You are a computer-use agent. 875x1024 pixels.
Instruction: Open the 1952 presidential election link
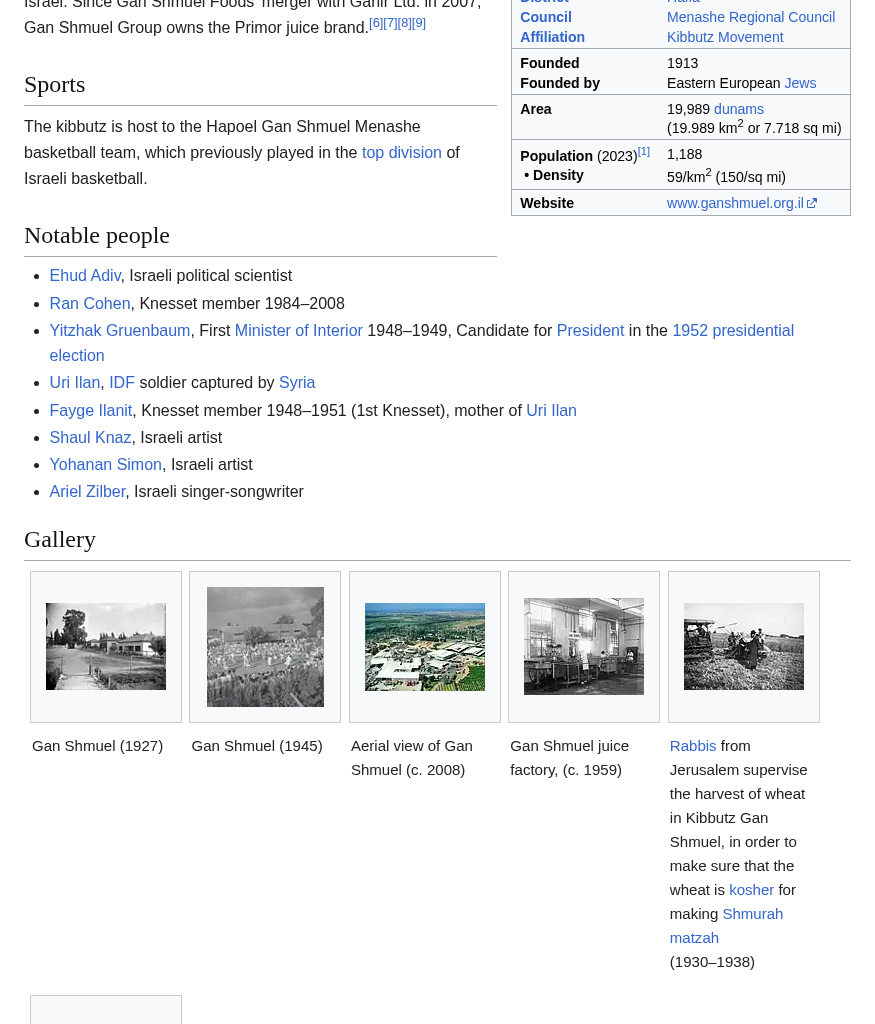tap(732, 331)
